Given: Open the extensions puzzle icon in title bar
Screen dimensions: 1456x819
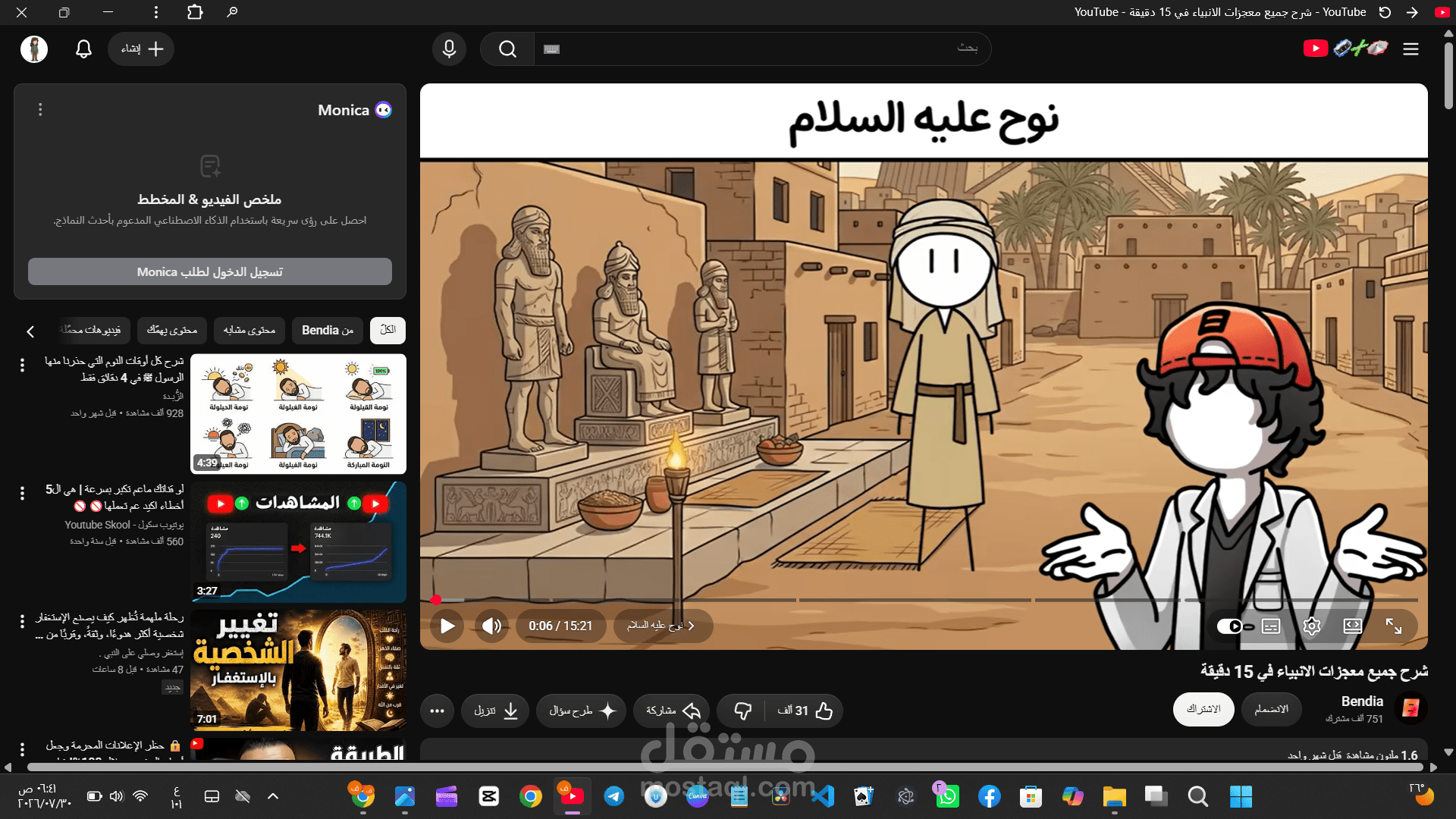Looking at the screenshot, I should click(x=195, y=12).
